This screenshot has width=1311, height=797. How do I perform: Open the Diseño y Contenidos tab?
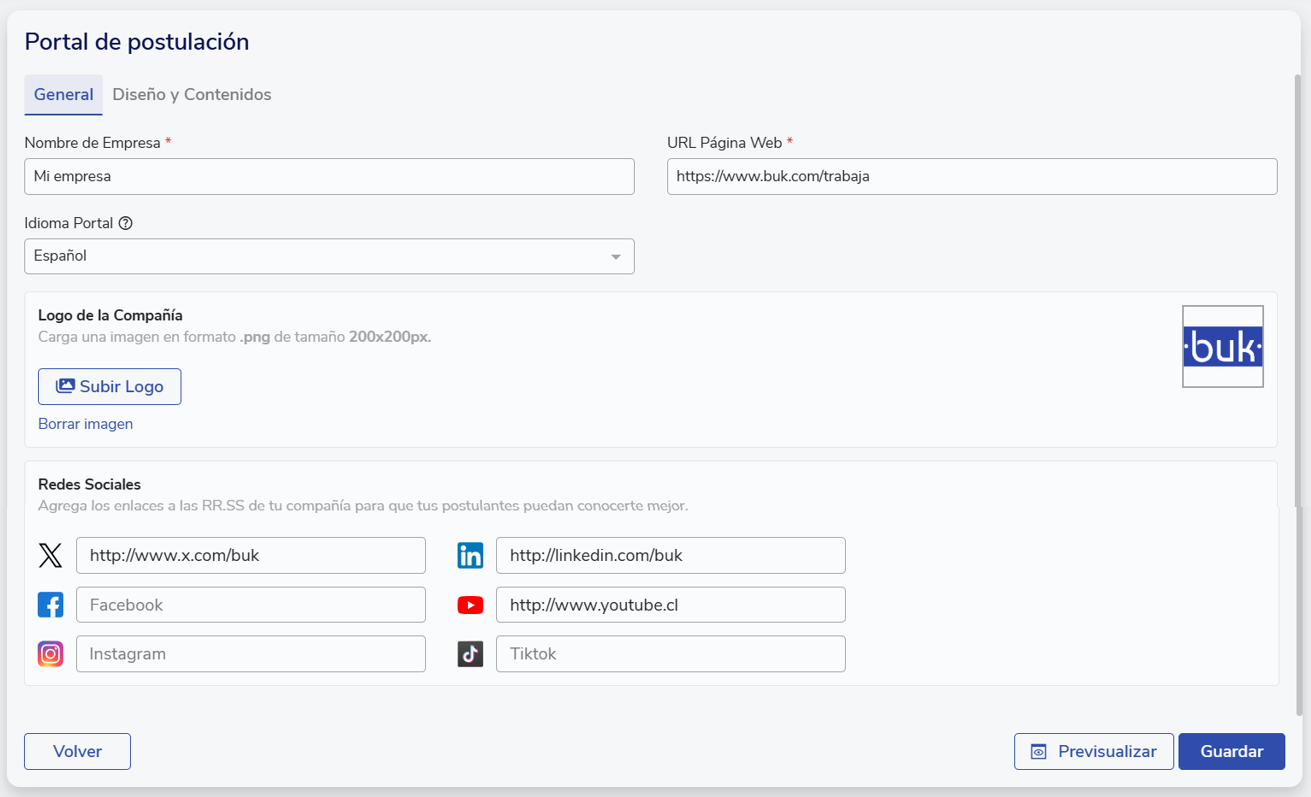pos(192,95)
